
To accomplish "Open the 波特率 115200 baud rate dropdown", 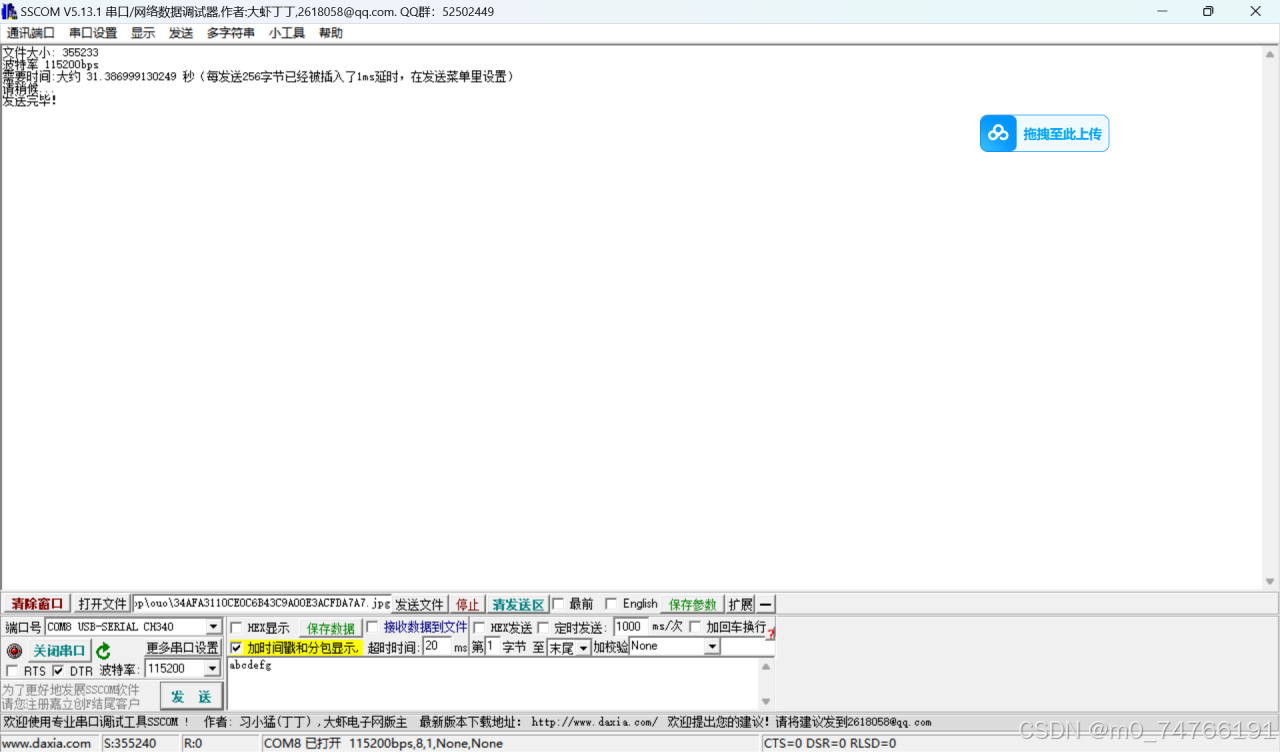I will 212,668.
